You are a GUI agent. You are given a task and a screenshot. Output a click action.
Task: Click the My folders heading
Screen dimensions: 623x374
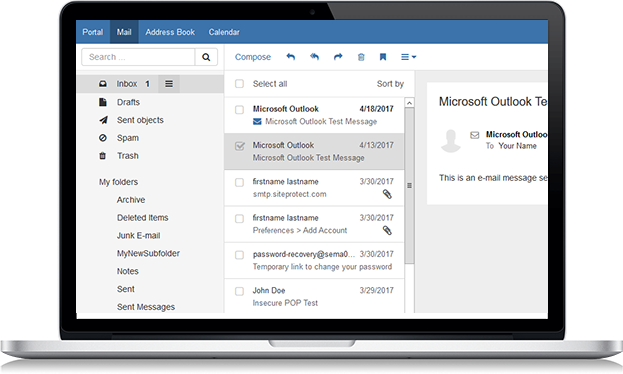(x=118, y=182)
